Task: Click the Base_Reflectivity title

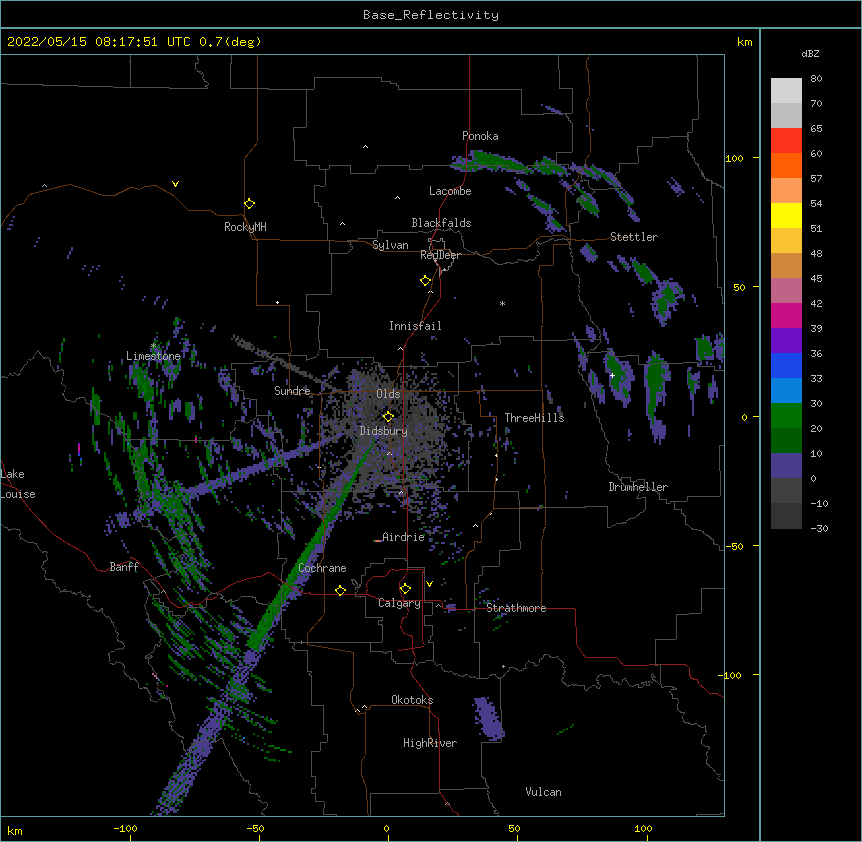Action: [431, 15]
